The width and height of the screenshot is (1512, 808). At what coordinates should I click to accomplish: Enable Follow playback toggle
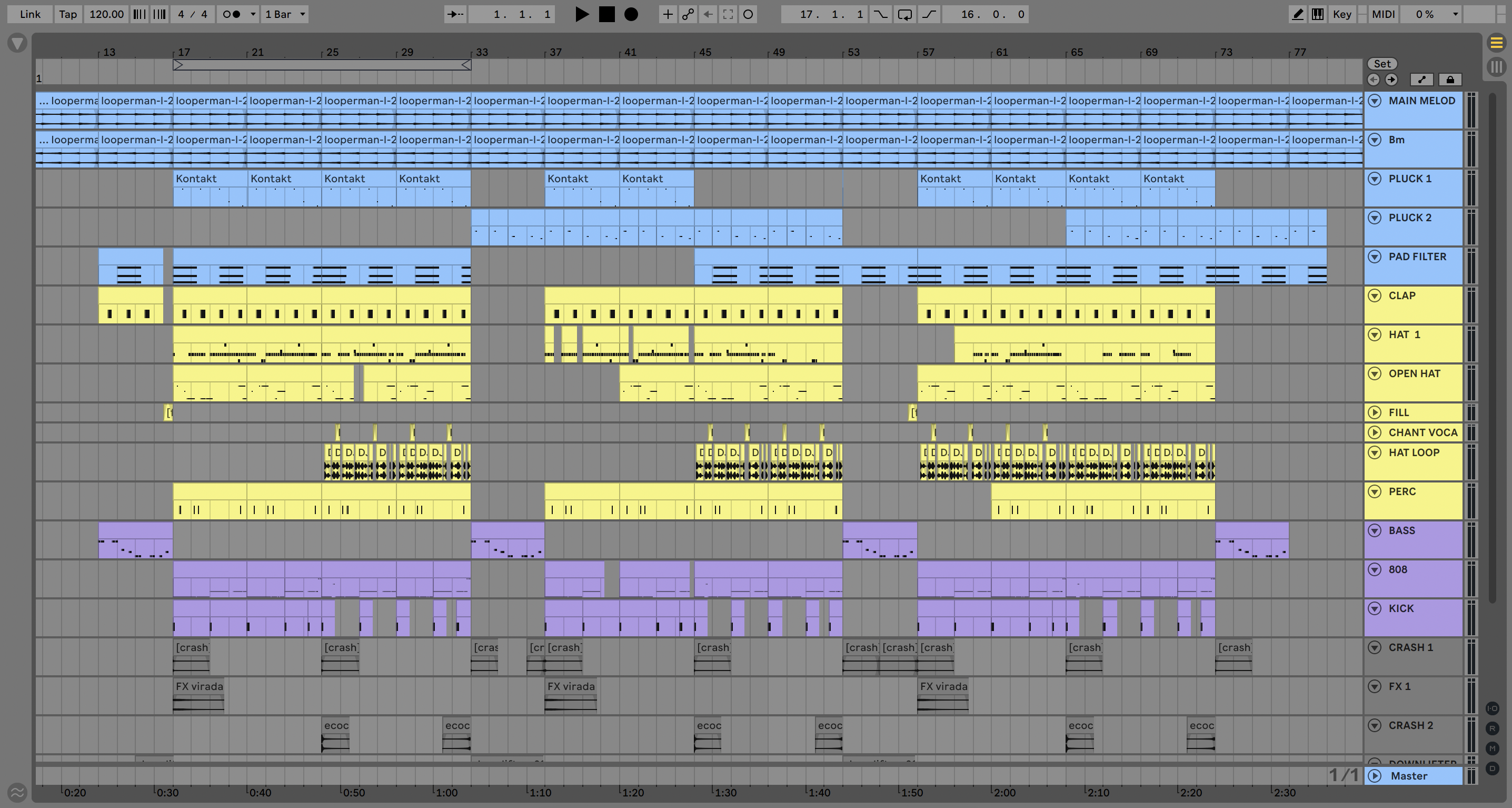tap(456, 15)
